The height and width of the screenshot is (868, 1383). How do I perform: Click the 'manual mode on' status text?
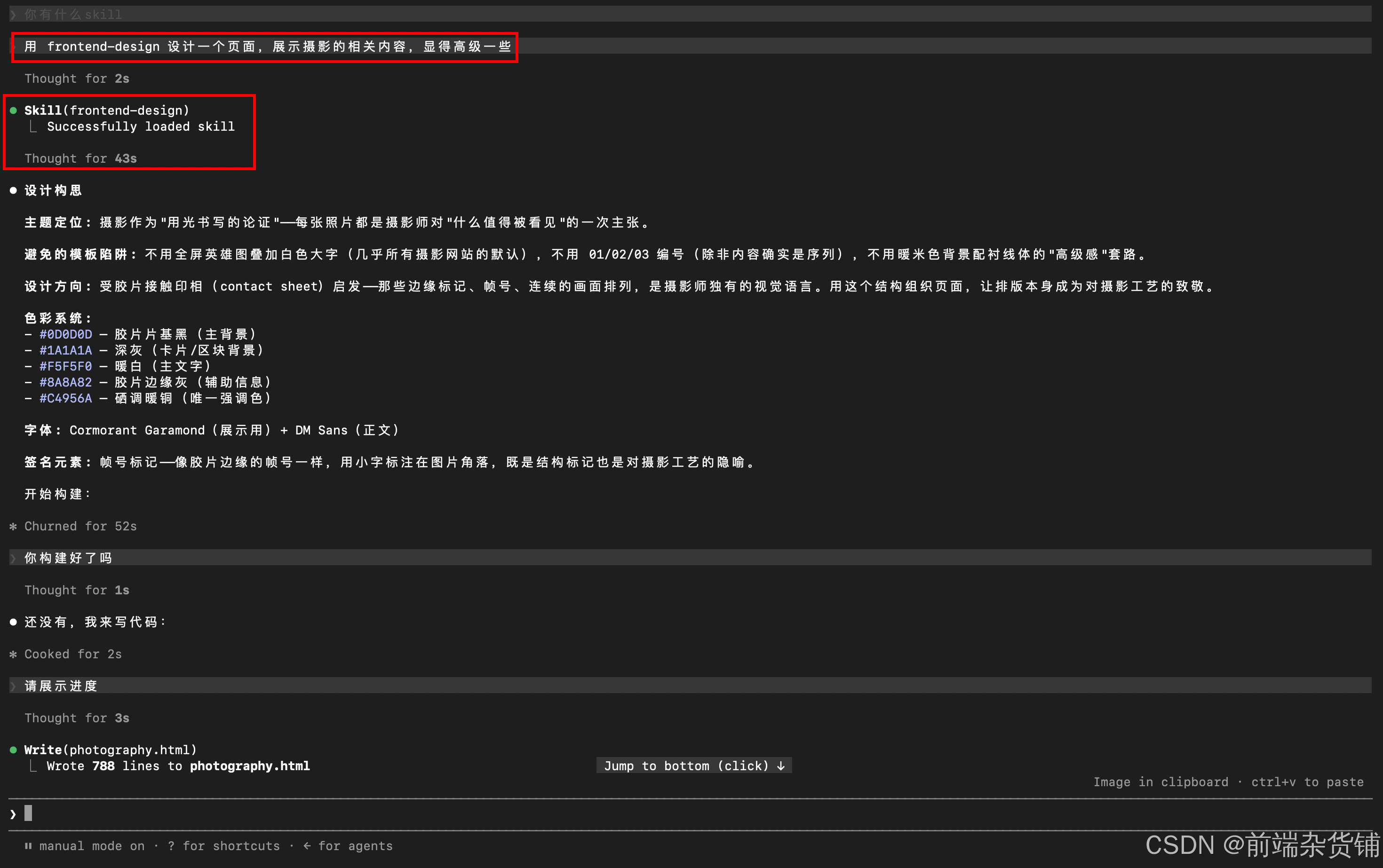click(92, 845)
